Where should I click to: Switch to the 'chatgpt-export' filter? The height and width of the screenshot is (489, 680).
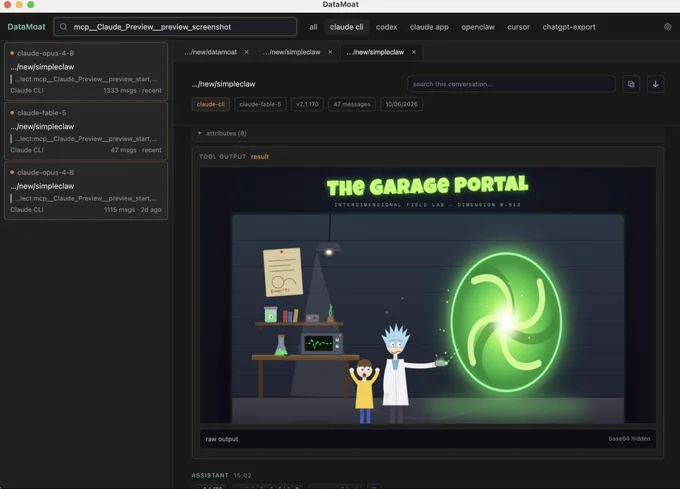click(569, 27)
